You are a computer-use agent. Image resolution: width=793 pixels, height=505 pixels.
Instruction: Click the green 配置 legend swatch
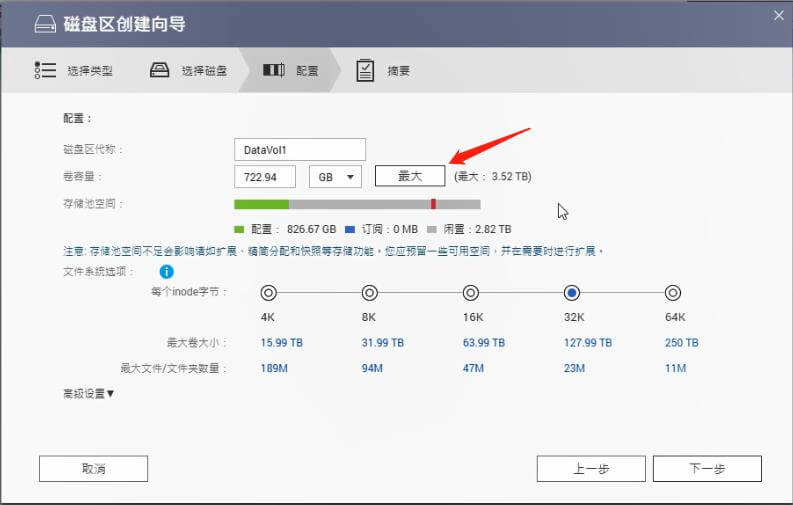point(239,229)
